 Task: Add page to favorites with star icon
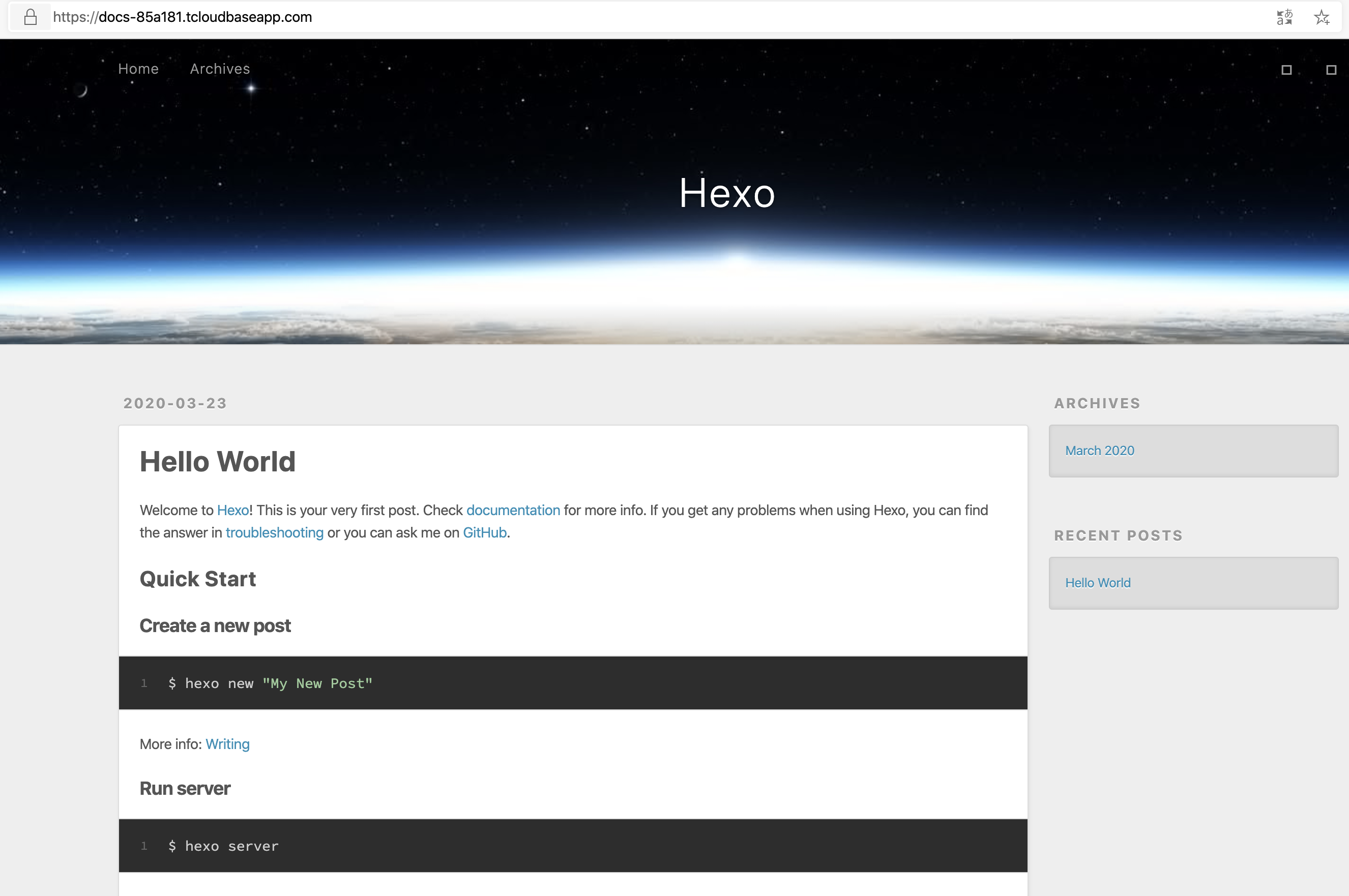point(1322,17)
